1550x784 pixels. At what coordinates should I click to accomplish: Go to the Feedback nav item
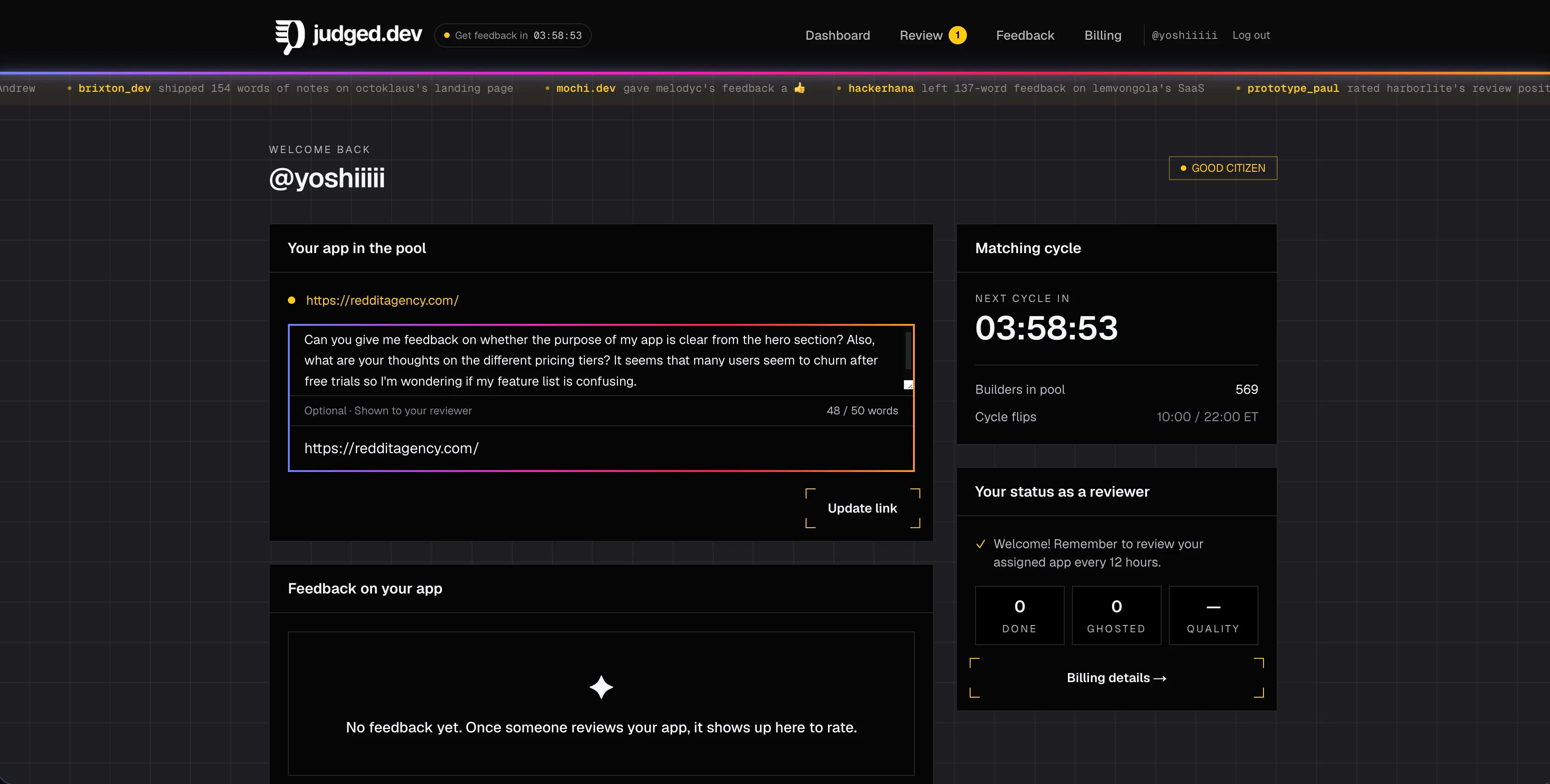[x=1024, y=36]
